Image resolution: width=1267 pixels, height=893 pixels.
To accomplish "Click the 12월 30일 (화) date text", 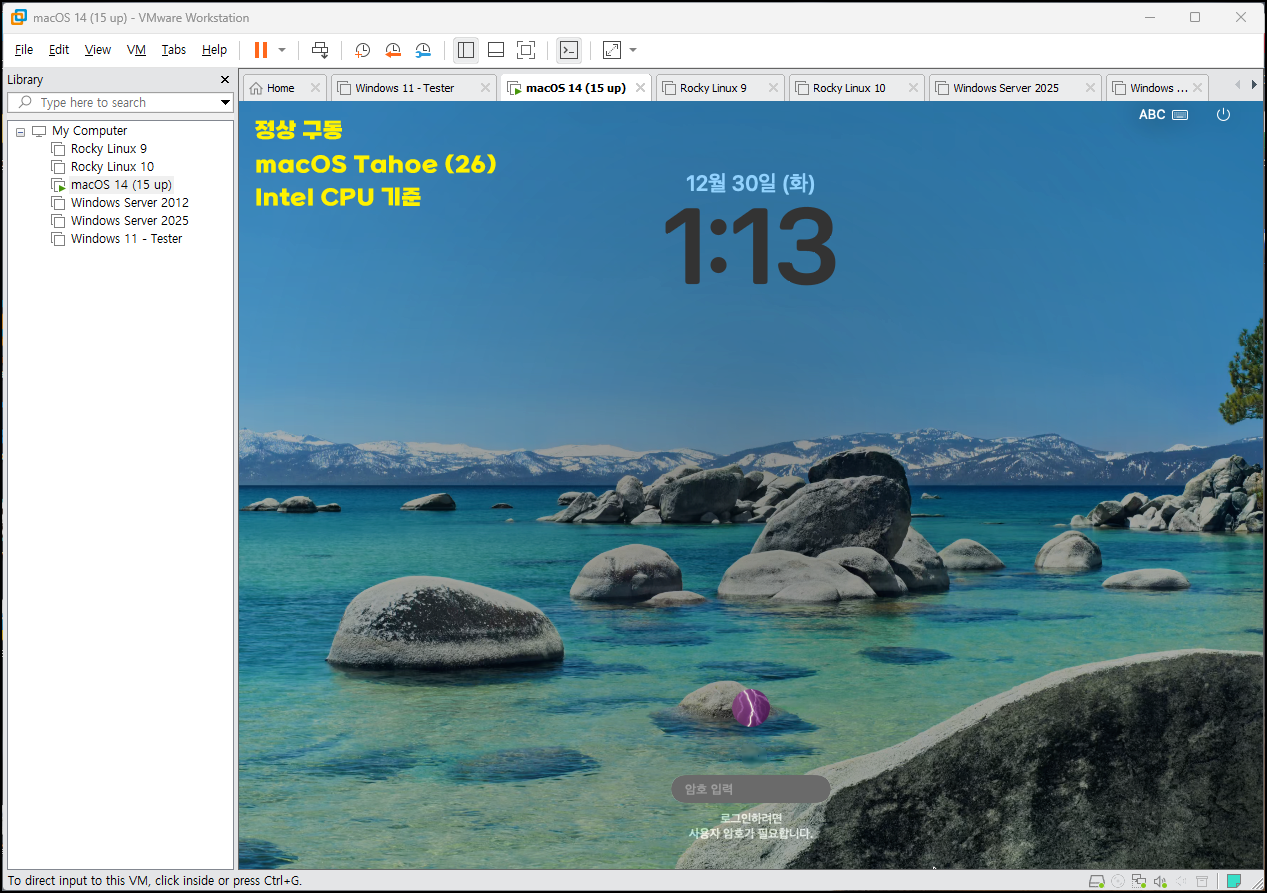I will click(x=750, y=183).
